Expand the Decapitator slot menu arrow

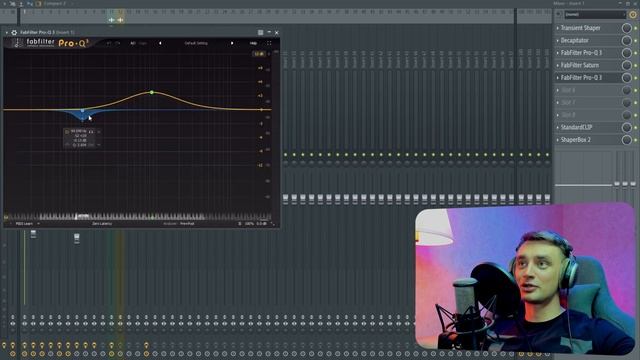pyautogui.click(x=558, y=40)
